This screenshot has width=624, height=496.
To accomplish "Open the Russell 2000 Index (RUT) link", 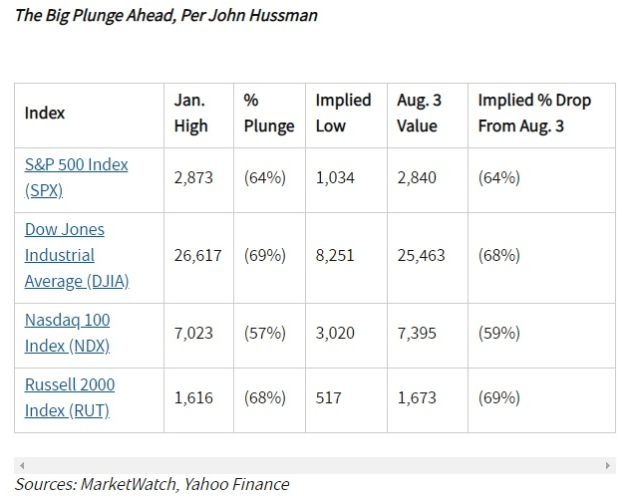I will tap(70, 397).
